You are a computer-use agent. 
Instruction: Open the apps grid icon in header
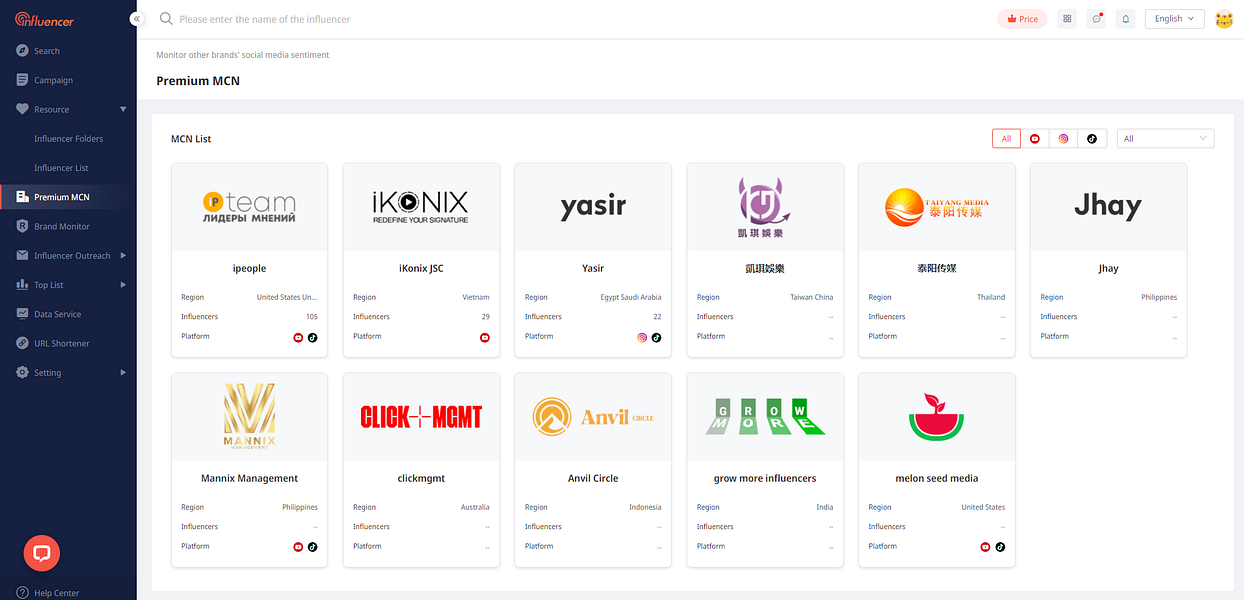pos(1067,19)
